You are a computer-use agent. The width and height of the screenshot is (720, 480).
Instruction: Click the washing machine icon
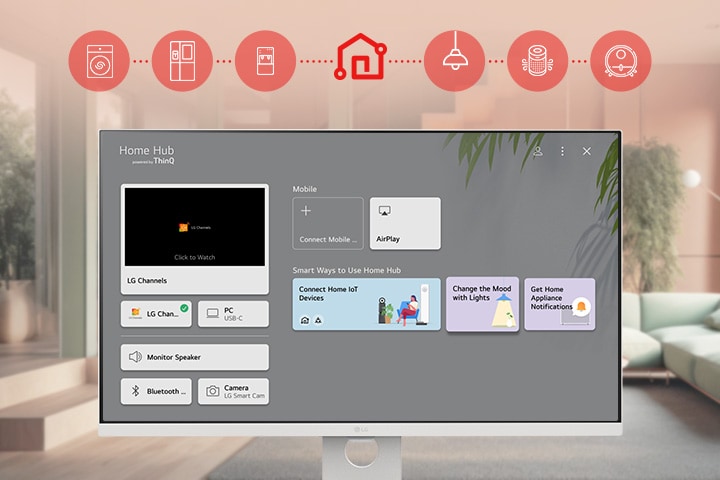98,60
